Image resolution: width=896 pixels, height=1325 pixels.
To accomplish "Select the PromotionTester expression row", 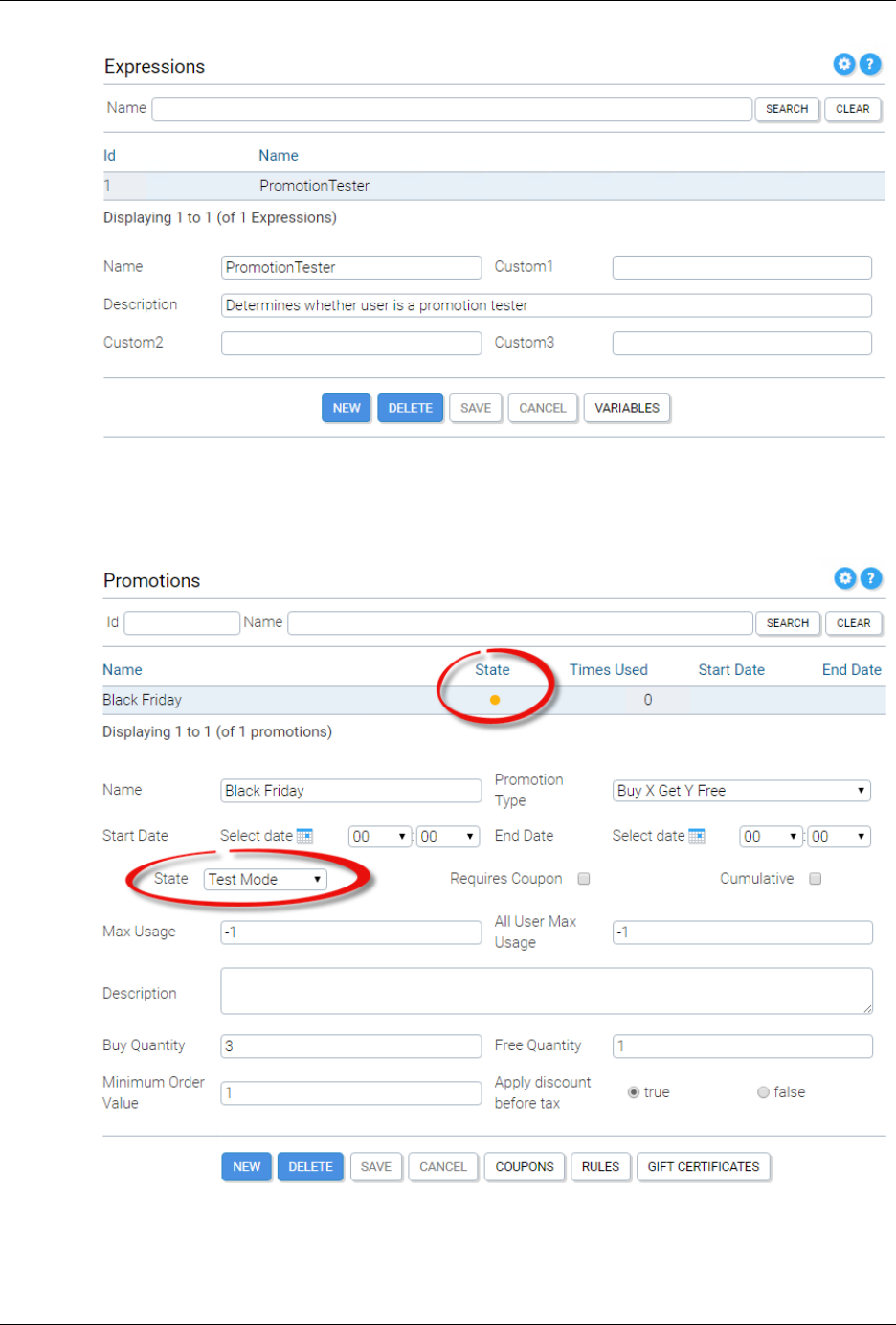I will coord(314,186).
